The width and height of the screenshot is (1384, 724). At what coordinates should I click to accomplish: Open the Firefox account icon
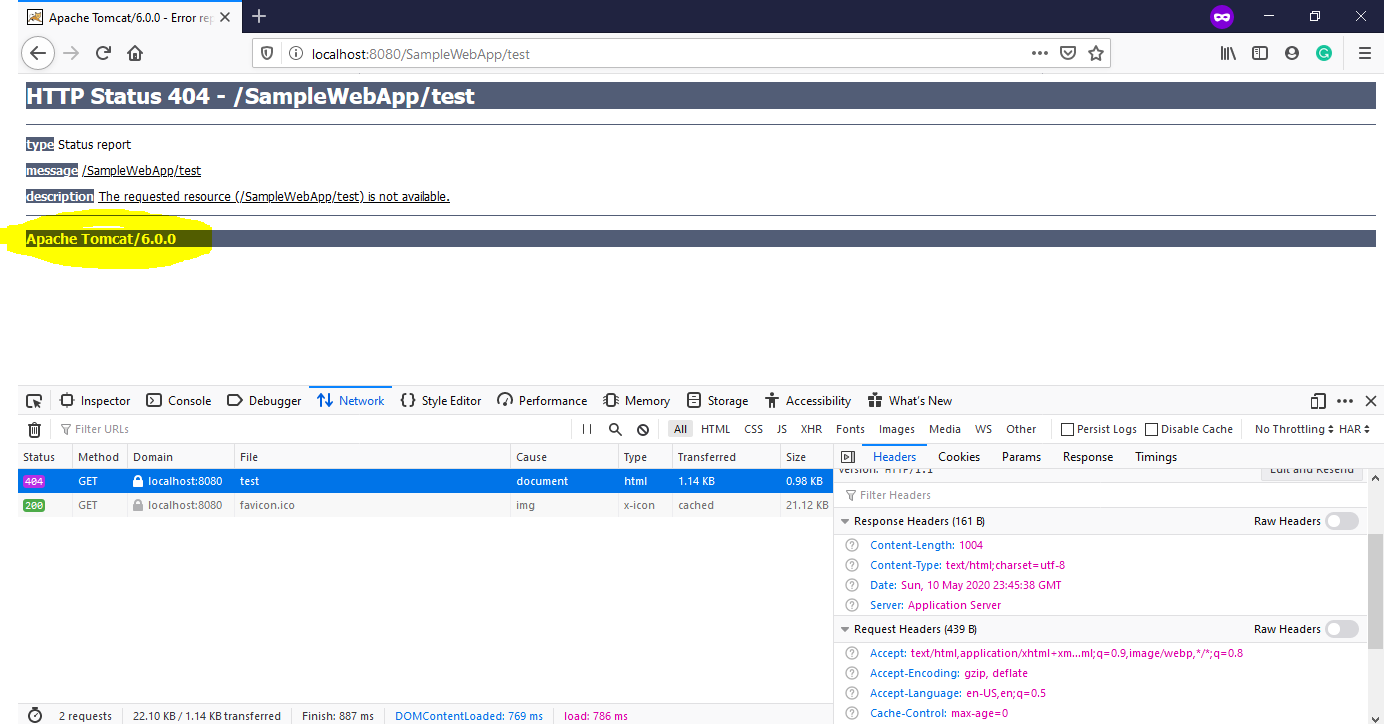[1292, 53]
